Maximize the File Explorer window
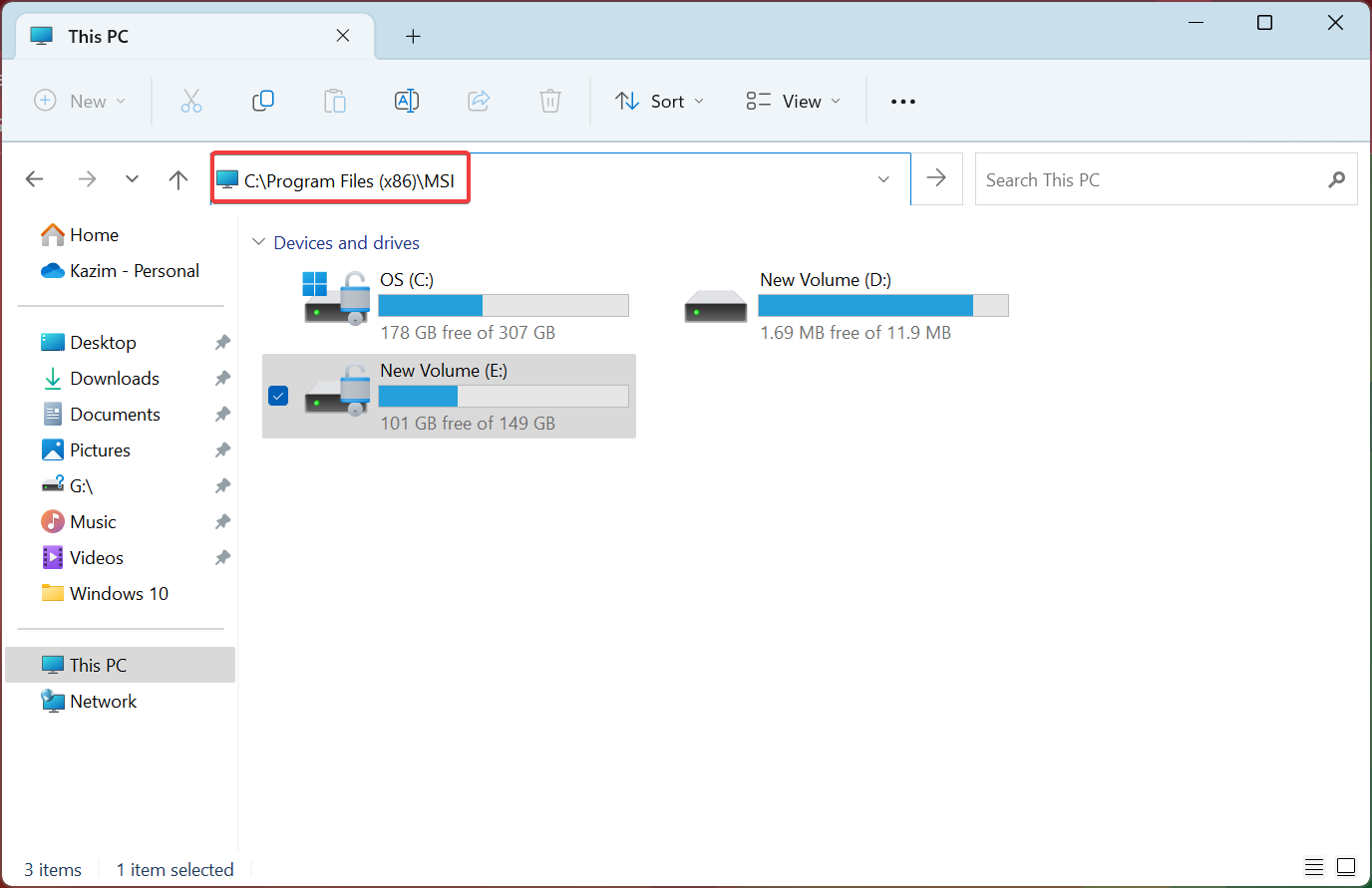The width and height of the screenshot is (1372, 888). (x=1264, y=22)
